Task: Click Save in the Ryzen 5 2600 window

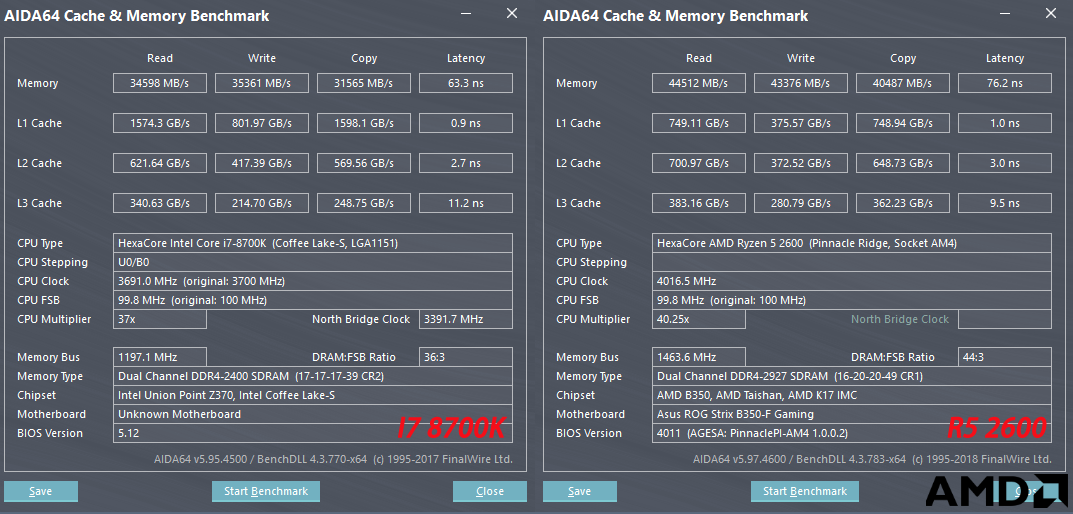Action: pyautogui.click(x=580, y=491)
